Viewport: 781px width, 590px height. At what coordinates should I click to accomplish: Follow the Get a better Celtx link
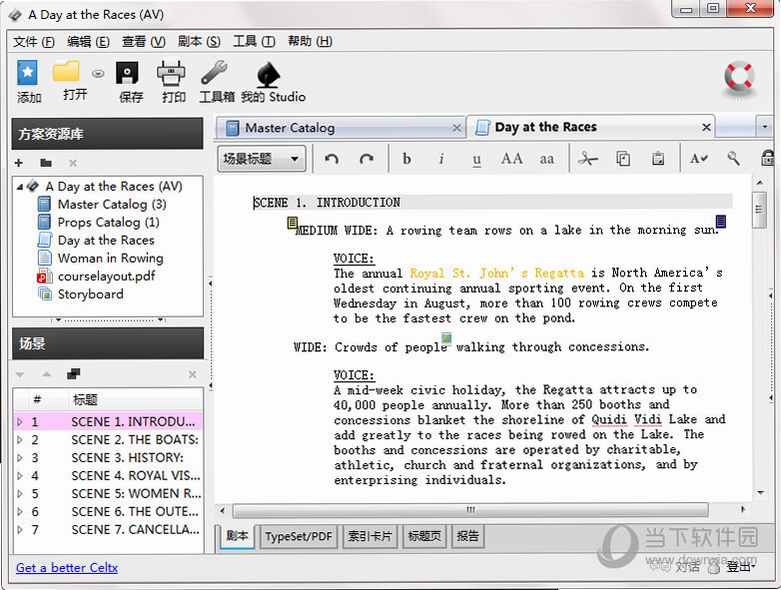tap(67, 568)
